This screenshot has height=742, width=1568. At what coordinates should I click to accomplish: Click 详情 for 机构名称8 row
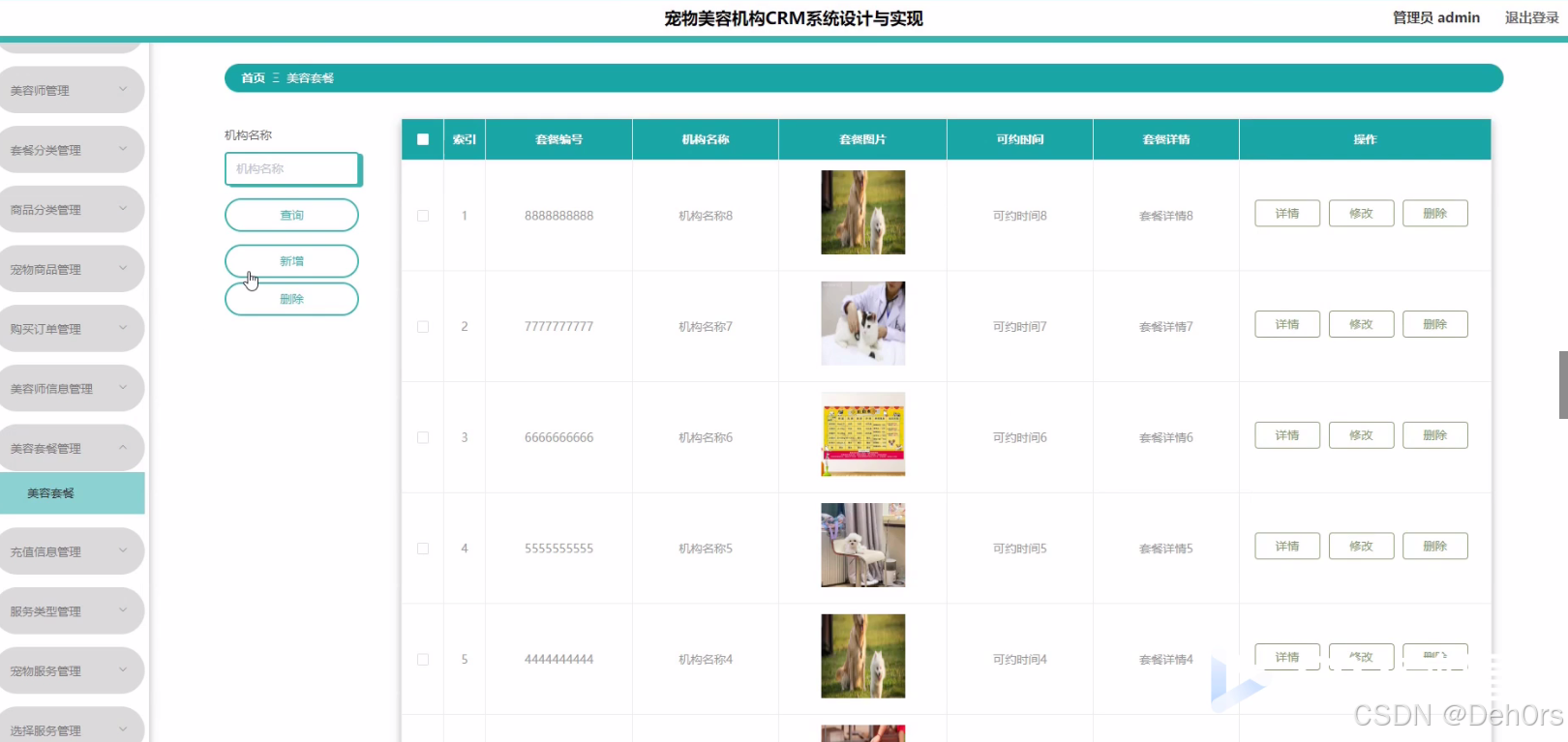1287,214
